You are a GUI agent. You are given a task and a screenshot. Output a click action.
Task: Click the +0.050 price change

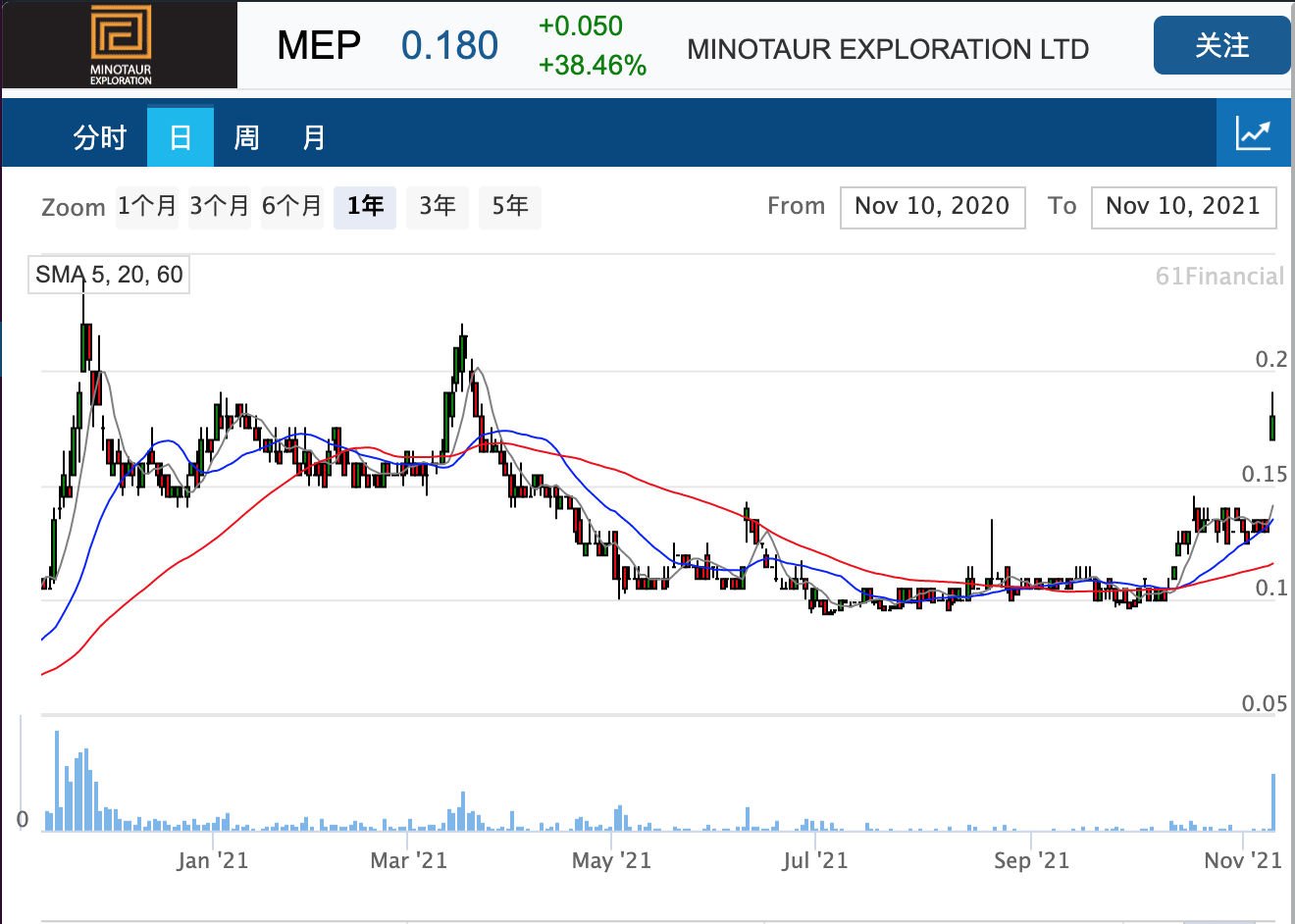[581, 26]
